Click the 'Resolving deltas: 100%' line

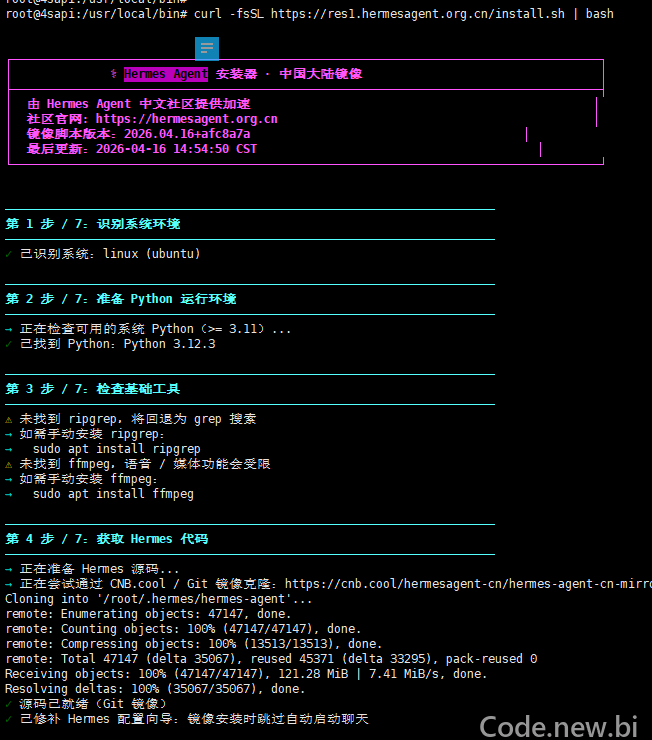pos(155,689)
